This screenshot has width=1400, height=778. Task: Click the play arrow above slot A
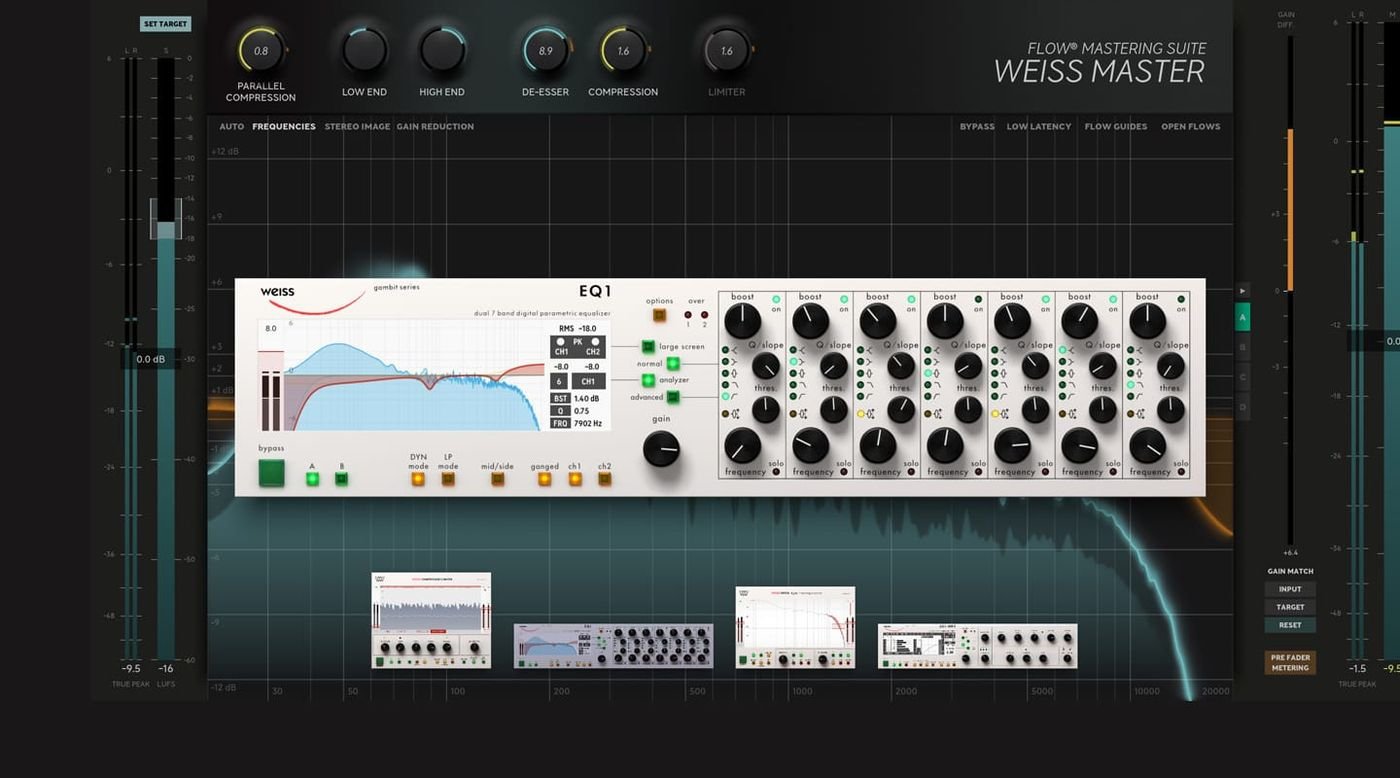pos(1243,291)
